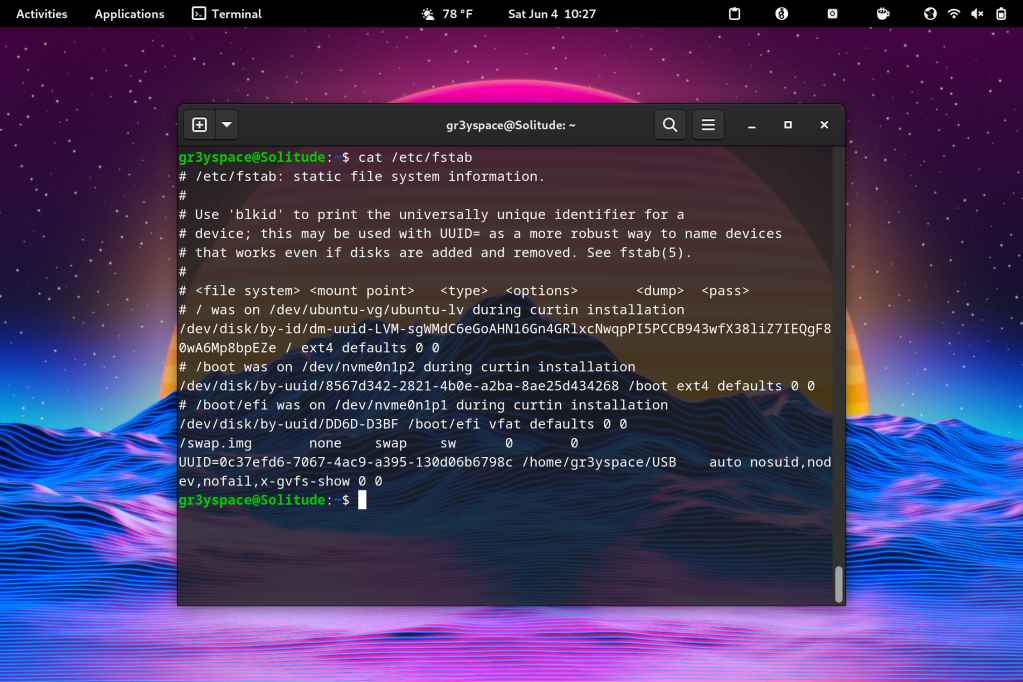This screenshot has width=1023, height=682.
Task: Click the terminal's vertical scrollbar
Action: pos(838,583)
